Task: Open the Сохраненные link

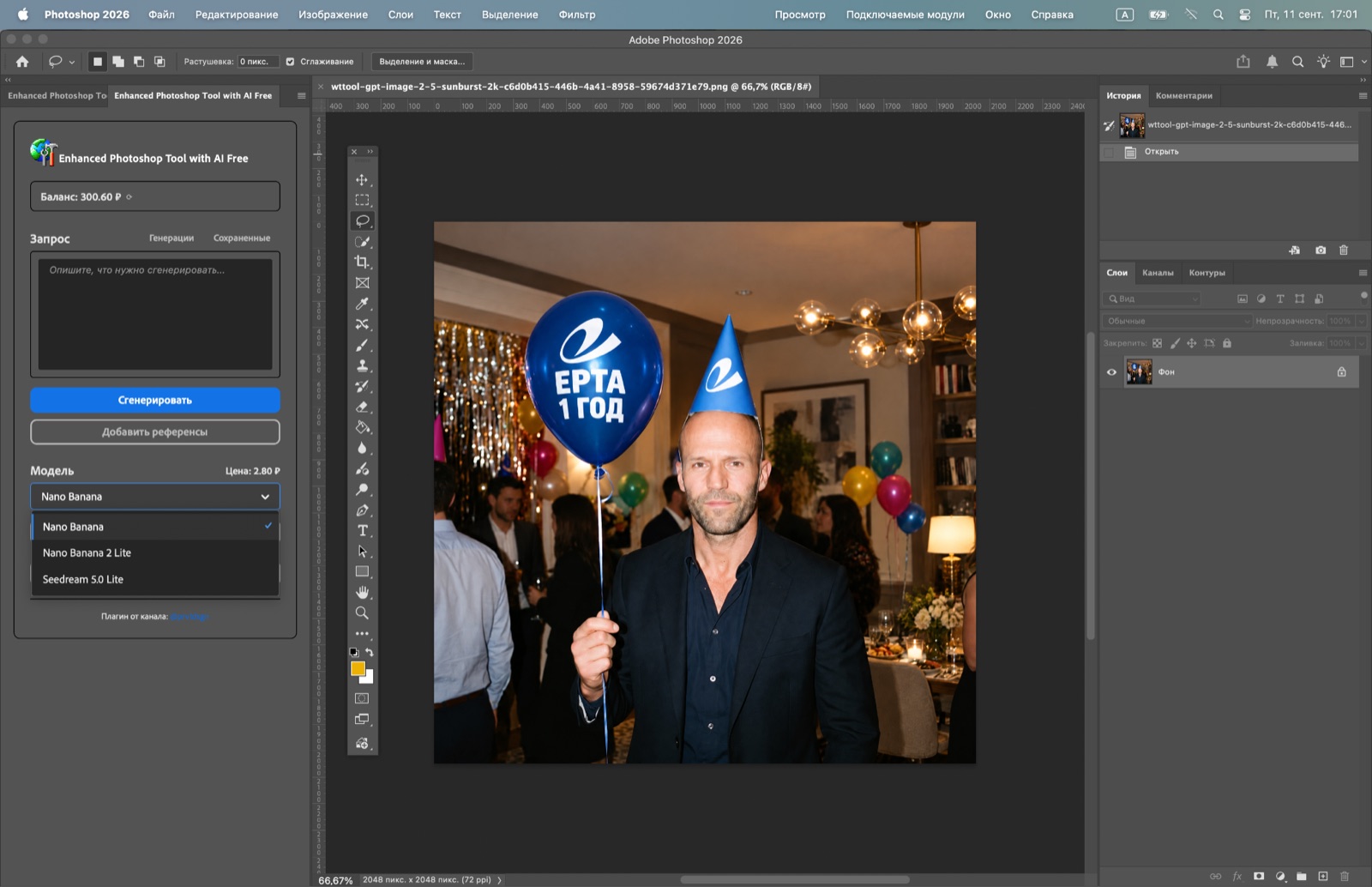Action: 242,238
